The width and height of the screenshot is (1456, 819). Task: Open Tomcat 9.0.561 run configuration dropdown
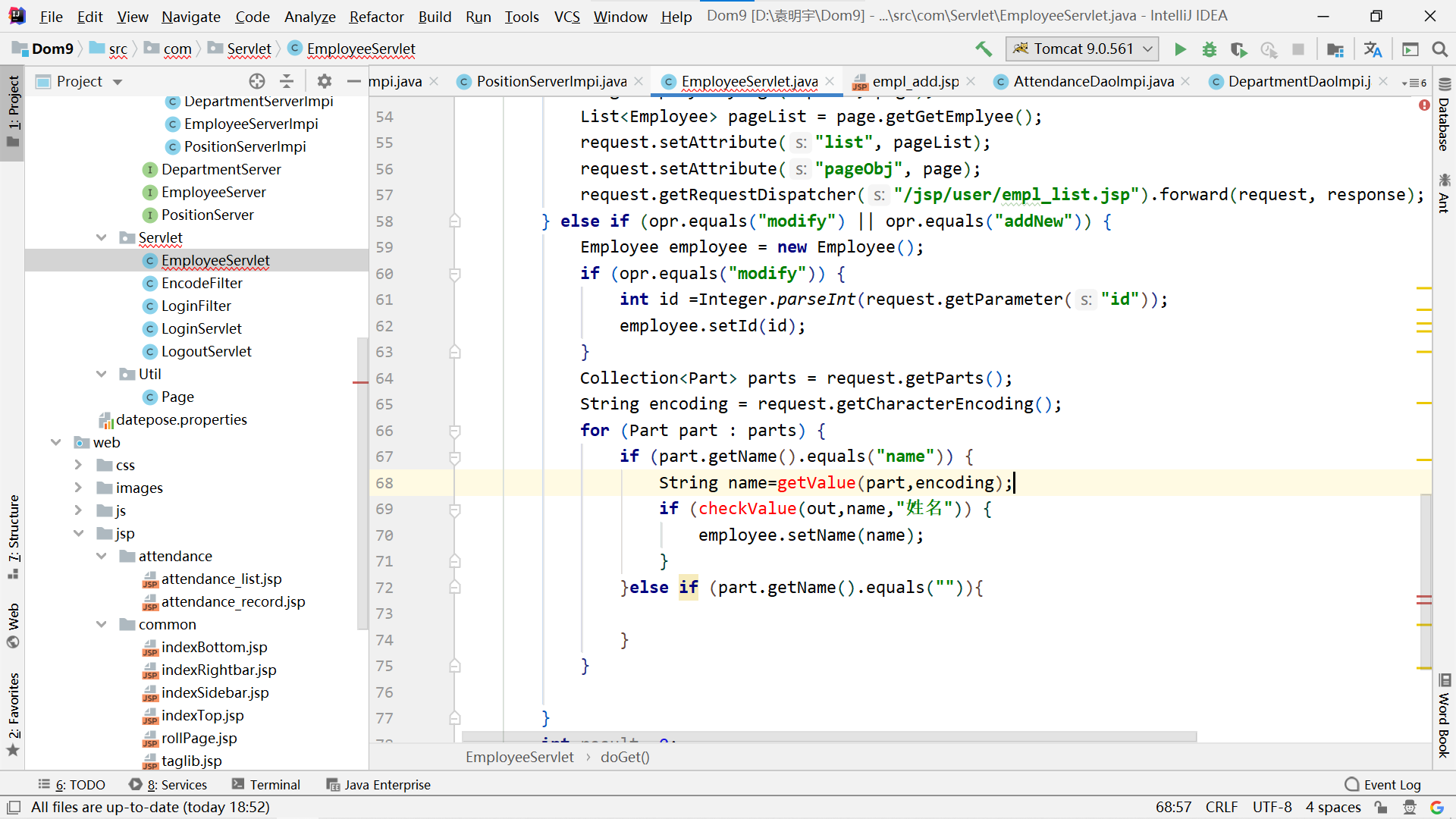(x=1082, y=49)
